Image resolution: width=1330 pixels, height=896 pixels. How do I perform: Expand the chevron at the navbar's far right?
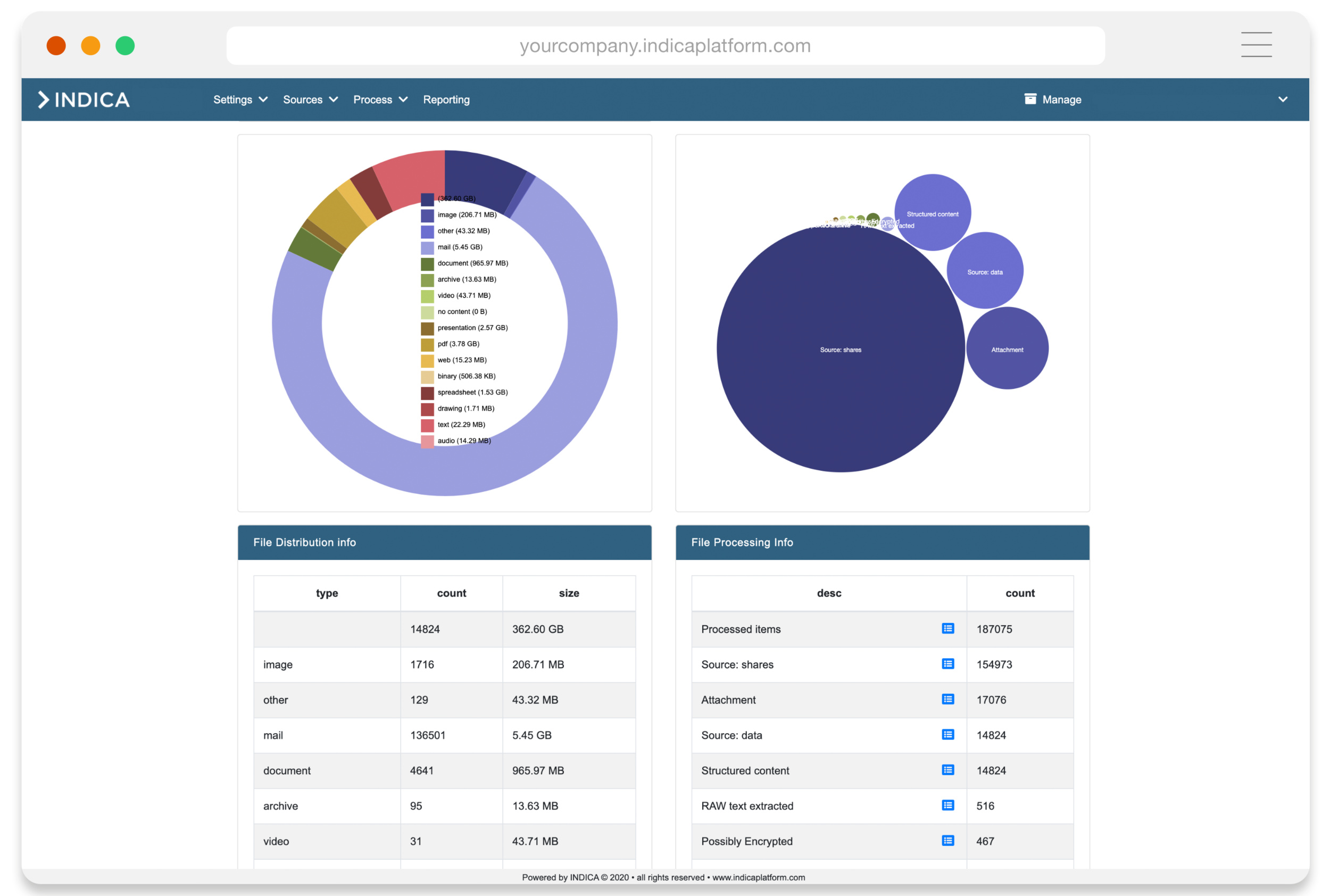coord(1282,99)
